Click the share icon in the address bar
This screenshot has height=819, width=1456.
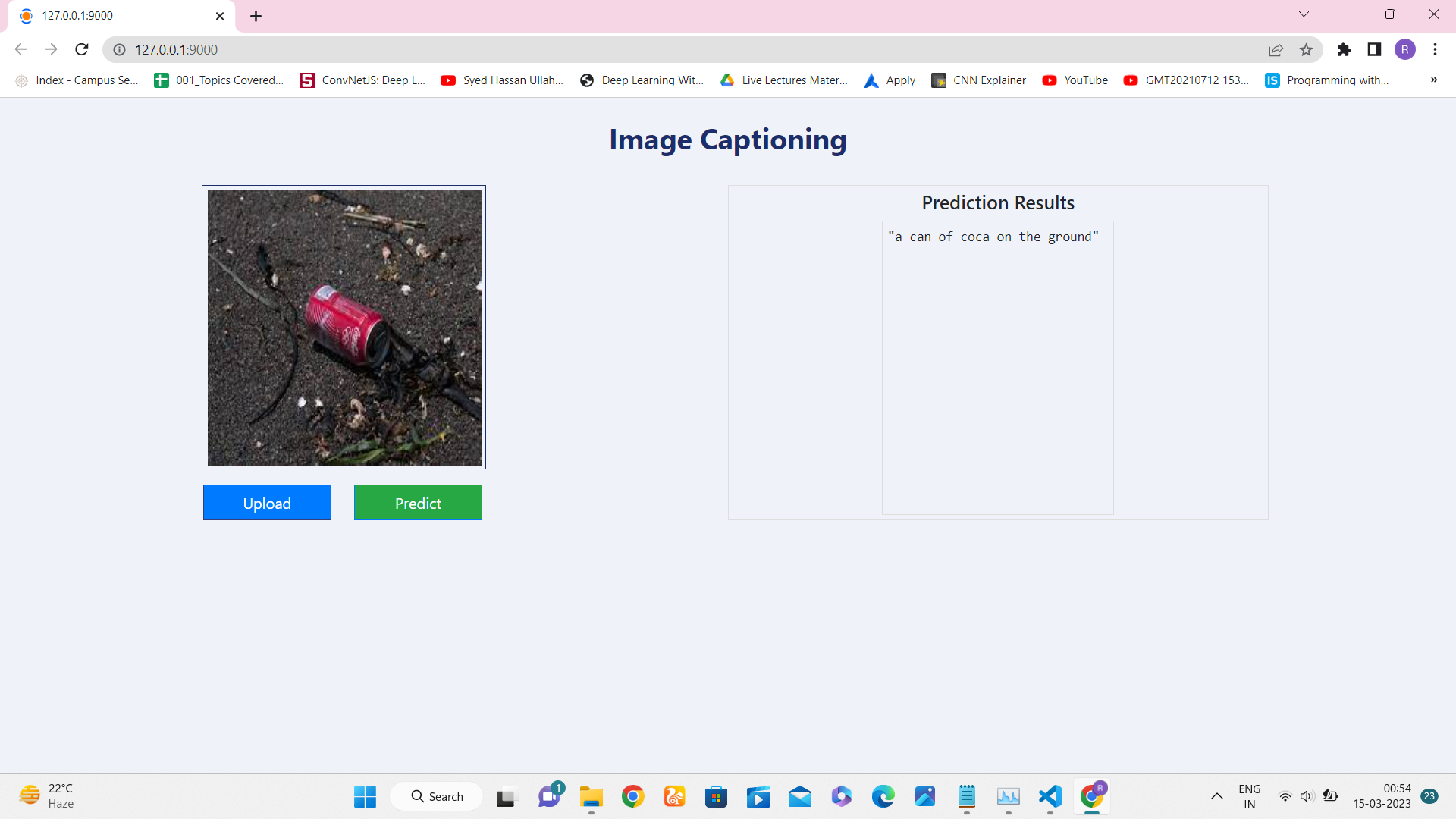coord(1276,49)
